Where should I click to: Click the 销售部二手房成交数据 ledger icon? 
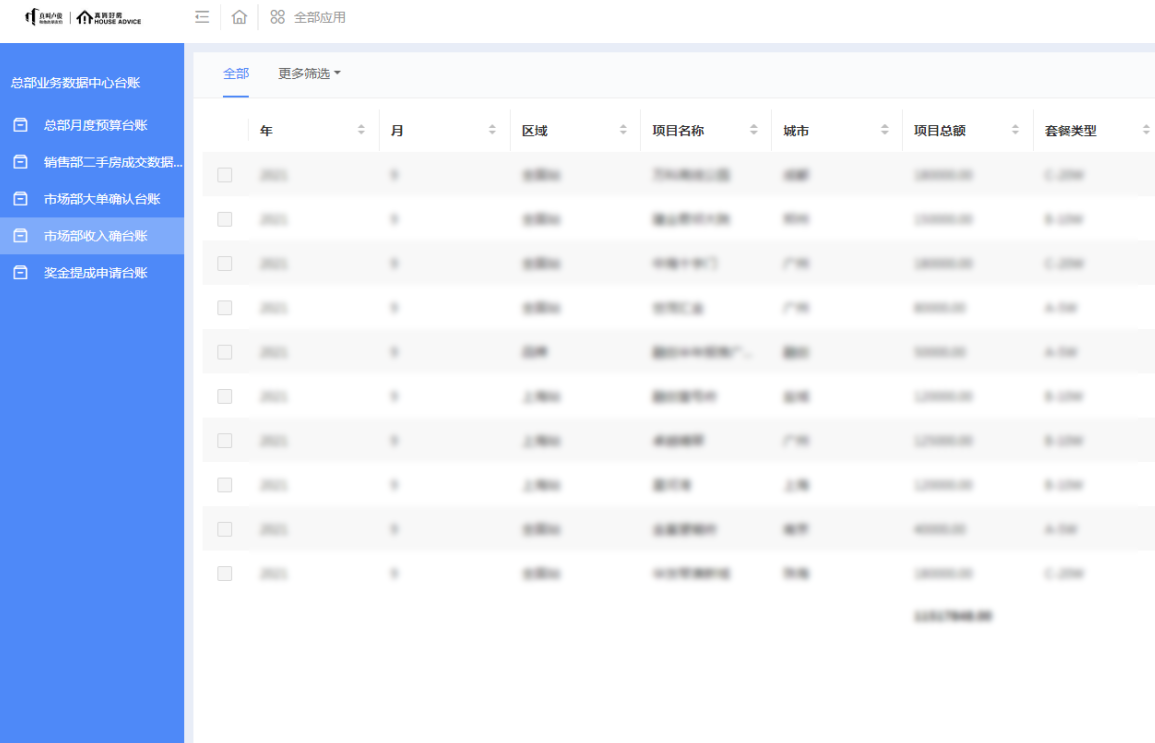point(20,162)
